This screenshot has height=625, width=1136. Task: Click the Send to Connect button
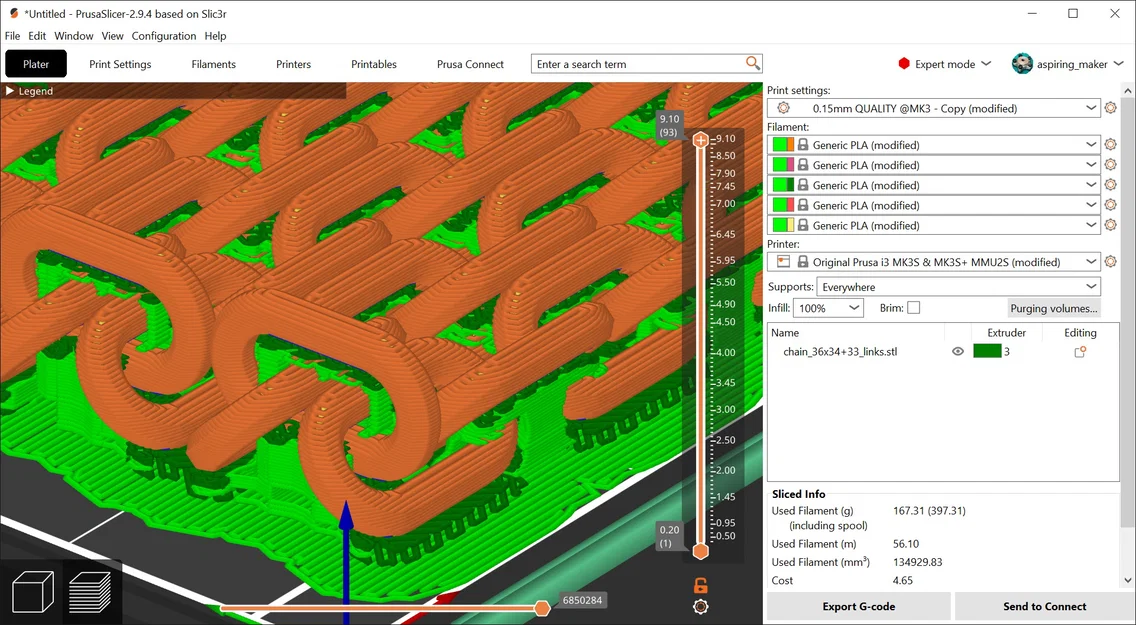click(1044, 607)
